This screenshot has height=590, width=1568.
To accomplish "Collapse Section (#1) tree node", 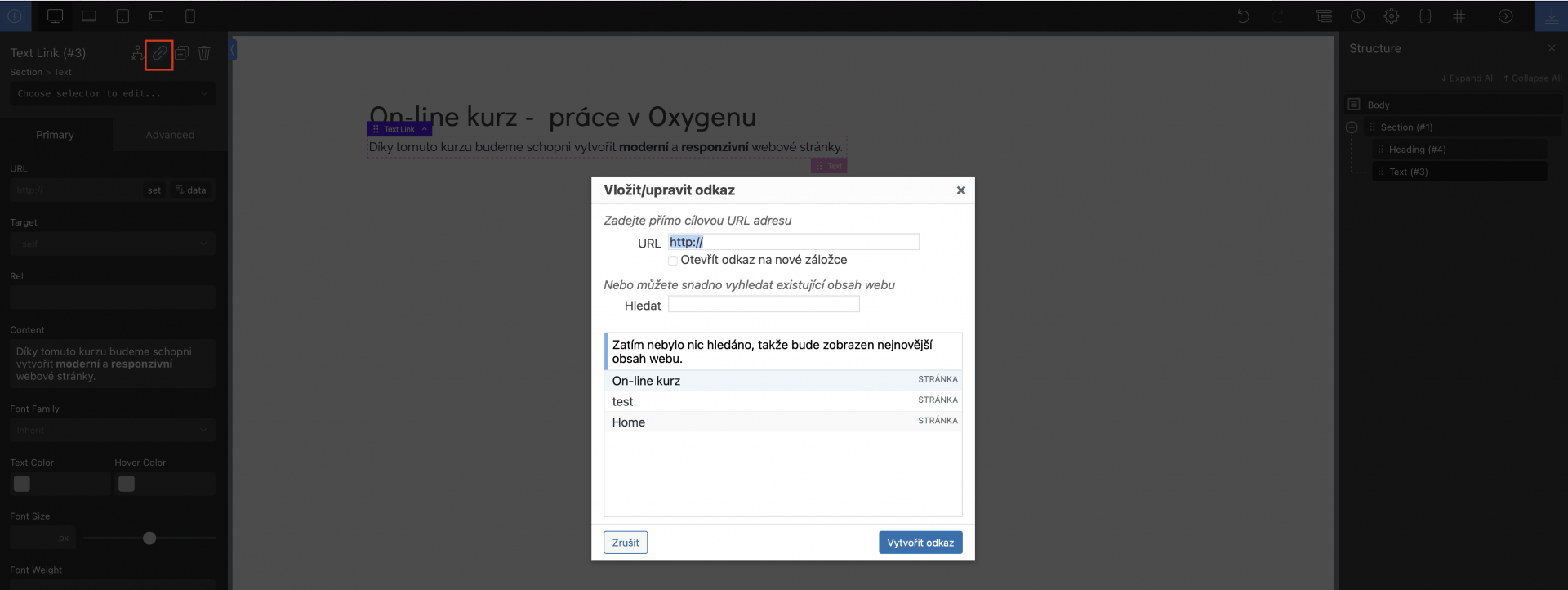I will tap(1352, 127).
